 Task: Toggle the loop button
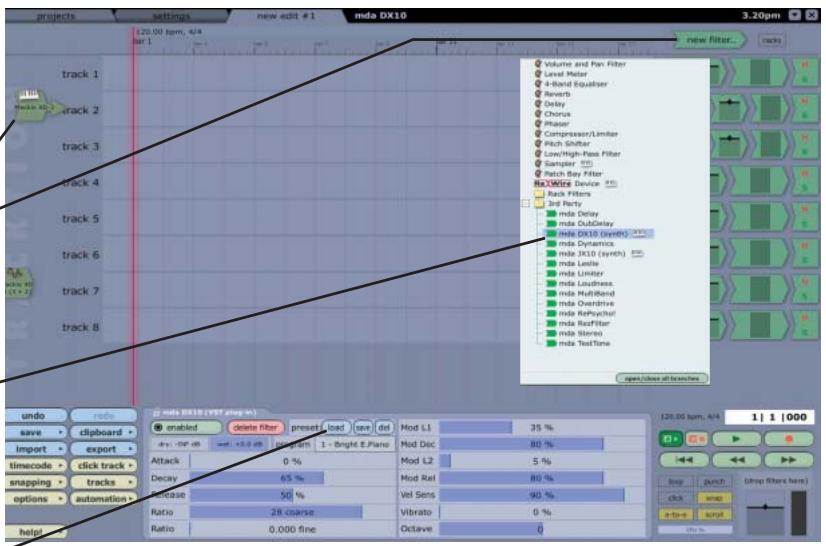[x=675, y=482]
